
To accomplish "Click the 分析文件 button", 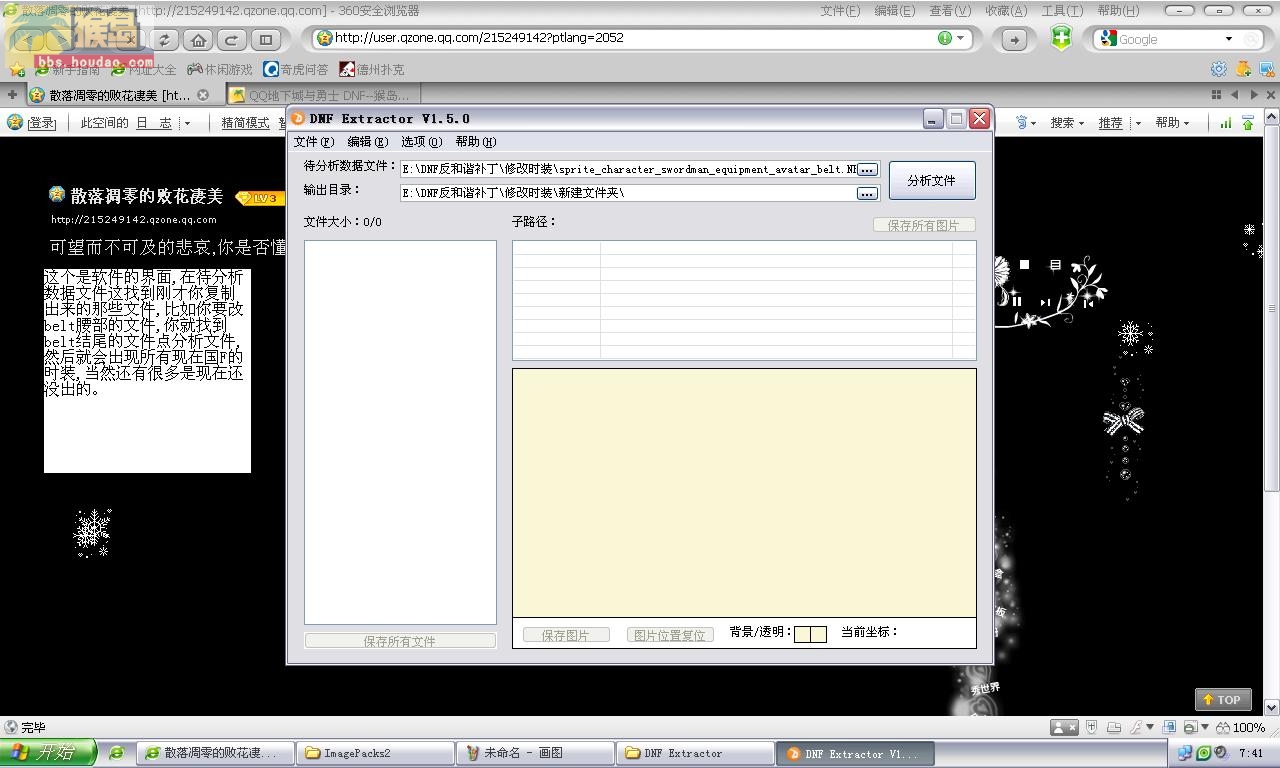I will pyautogui.click(x=932, y=181).
